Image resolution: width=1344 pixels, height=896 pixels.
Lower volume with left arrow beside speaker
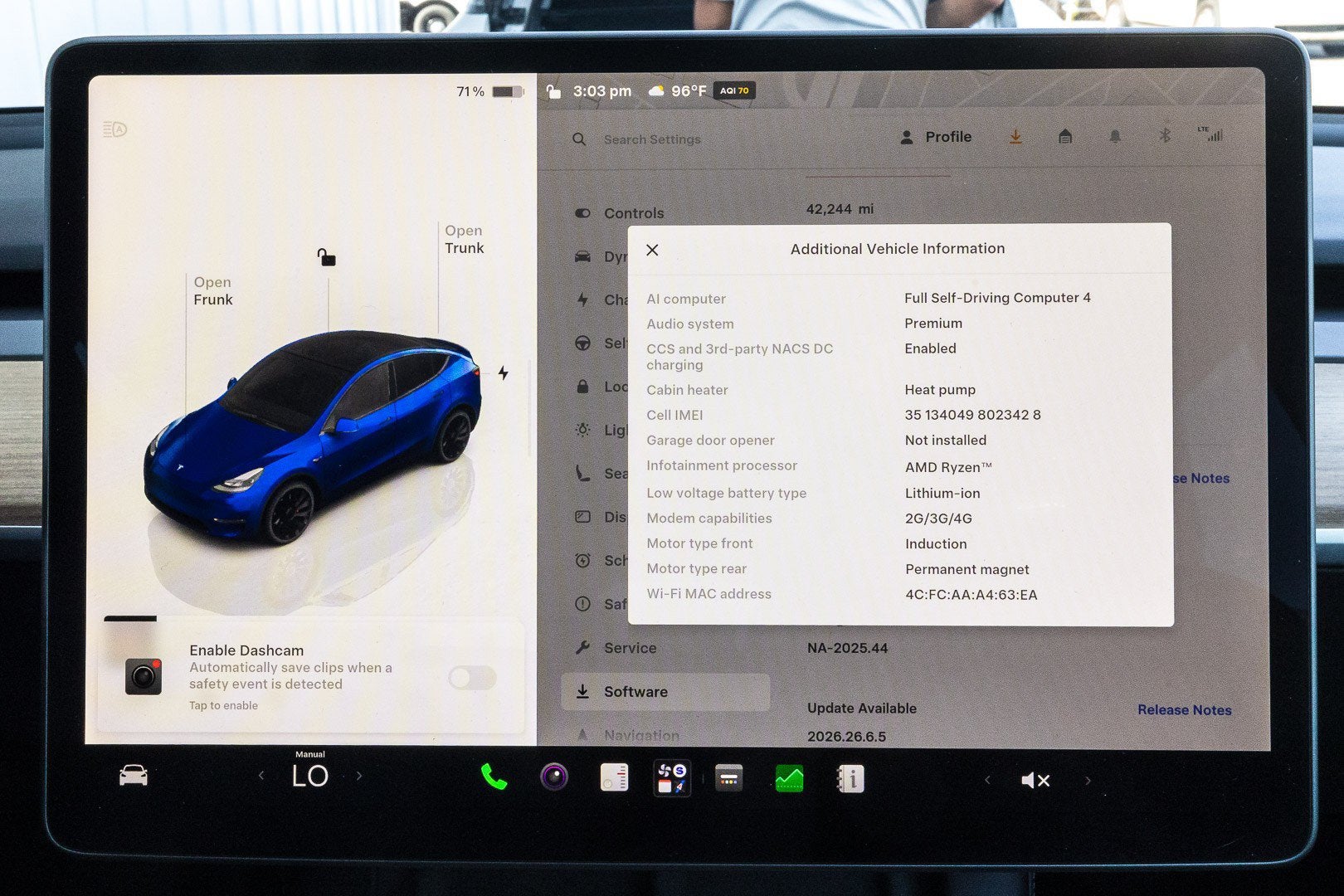[987, 780]
